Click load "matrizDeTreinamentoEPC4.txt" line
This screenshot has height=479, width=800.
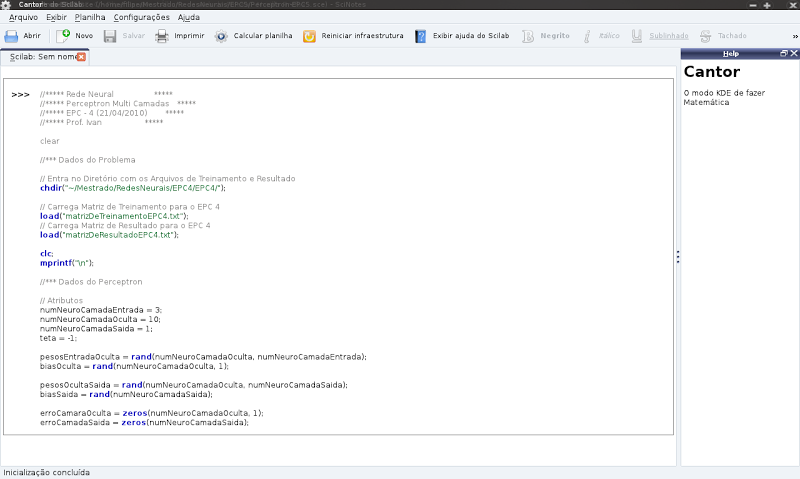114,216
